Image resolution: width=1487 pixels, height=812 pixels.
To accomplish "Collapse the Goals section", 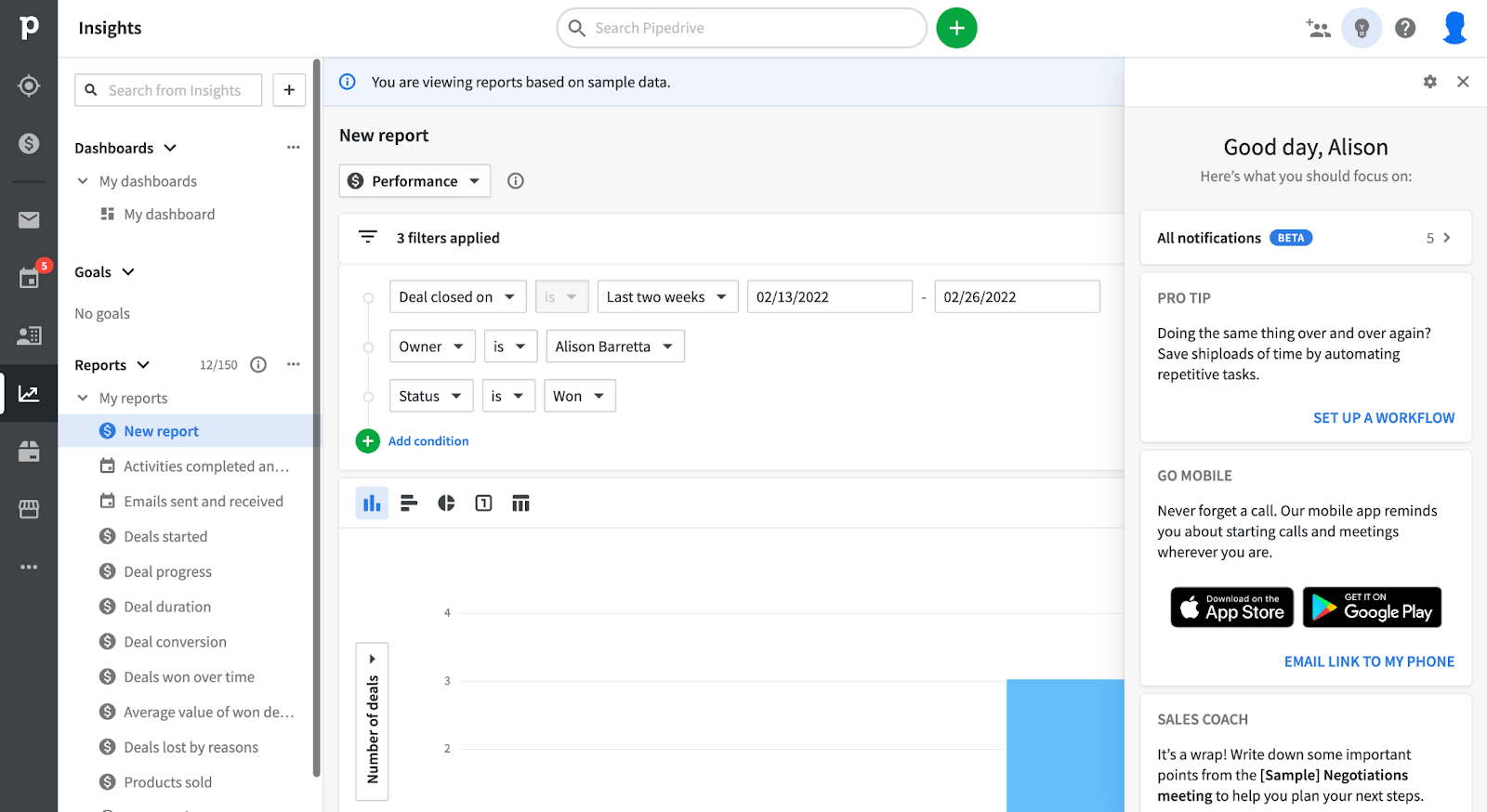I will pos(128,272).
